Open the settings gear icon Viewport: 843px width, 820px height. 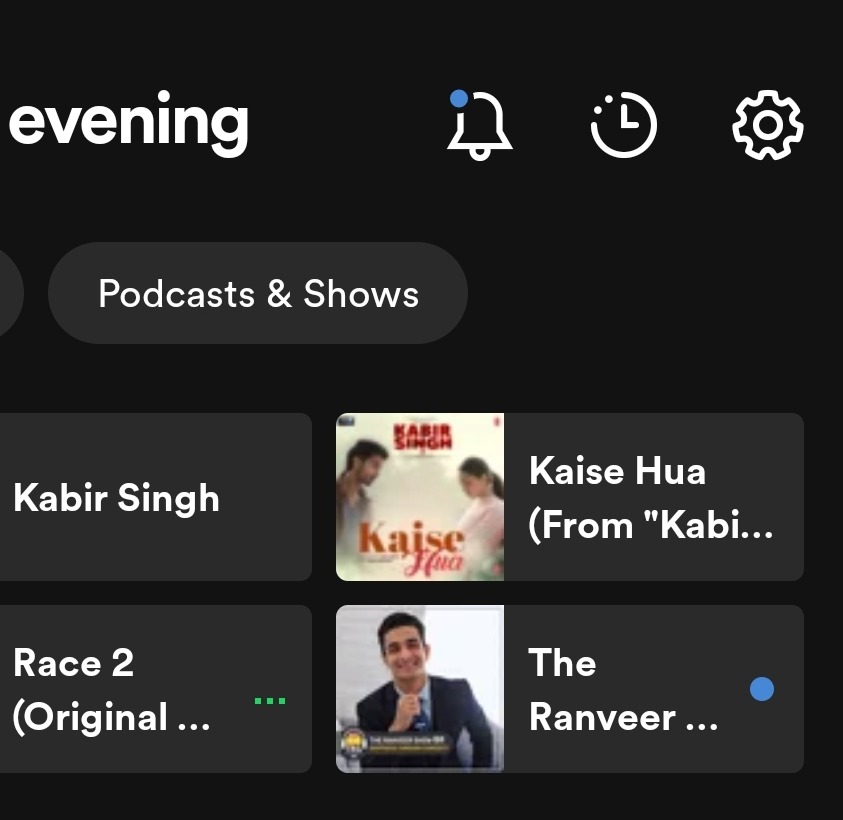pyautogui.click(x=768, y=125)
